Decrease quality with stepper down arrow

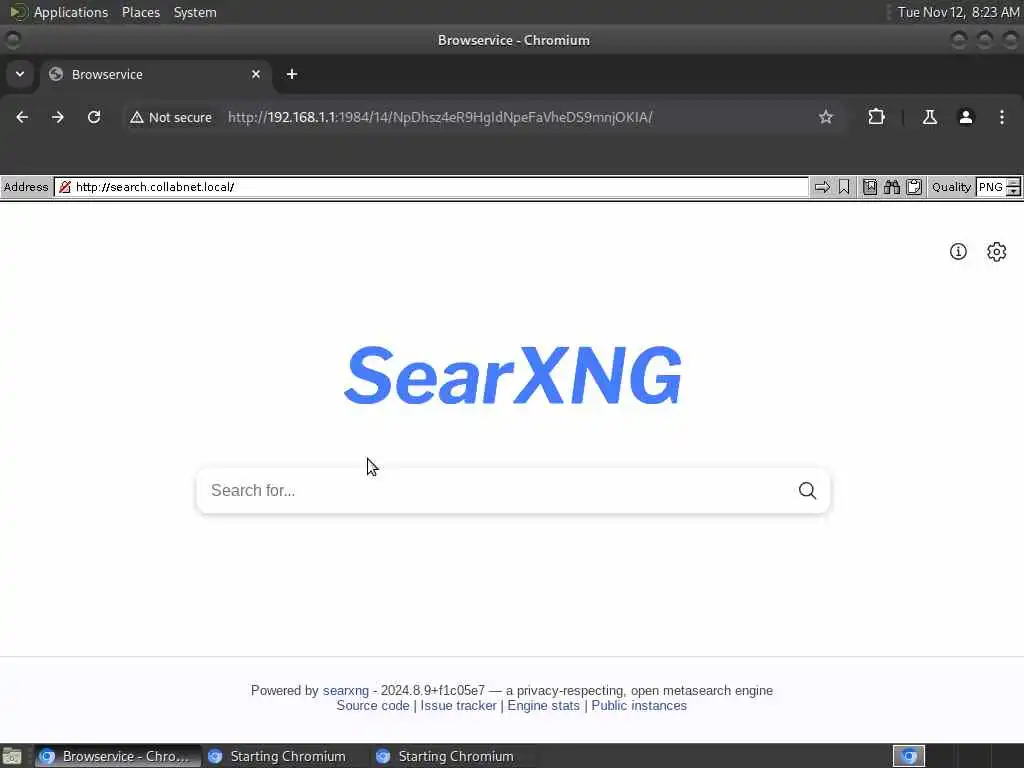click(1014, 191)
